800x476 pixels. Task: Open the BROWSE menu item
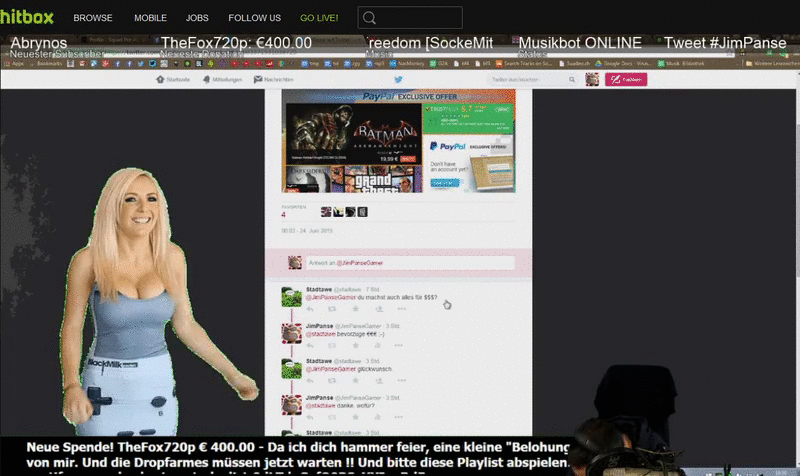[93, 18]
